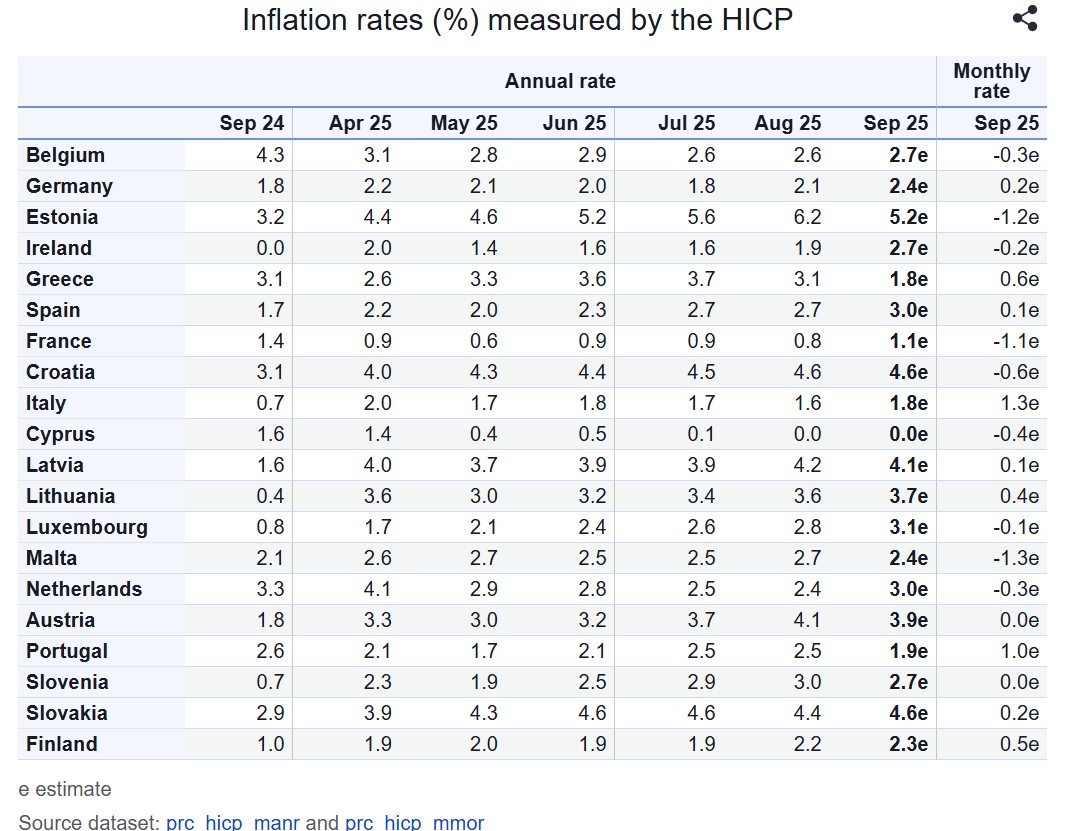The width and height of the screenshot is (1082, 831).
Task: Select the Monthly rate header cell
Action: click(991, 81)
